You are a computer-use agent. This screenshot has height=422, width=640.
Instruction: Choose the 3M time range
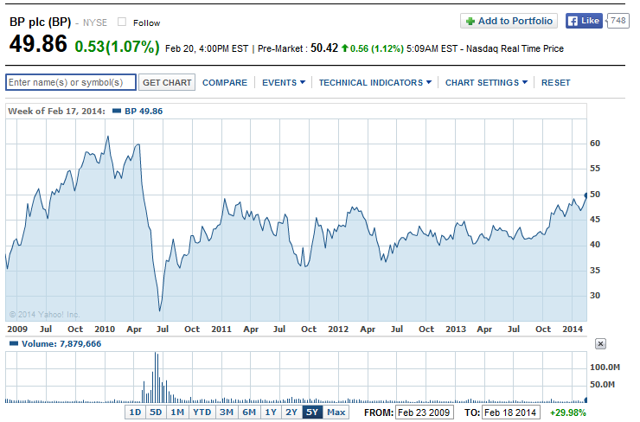point(227,412)
